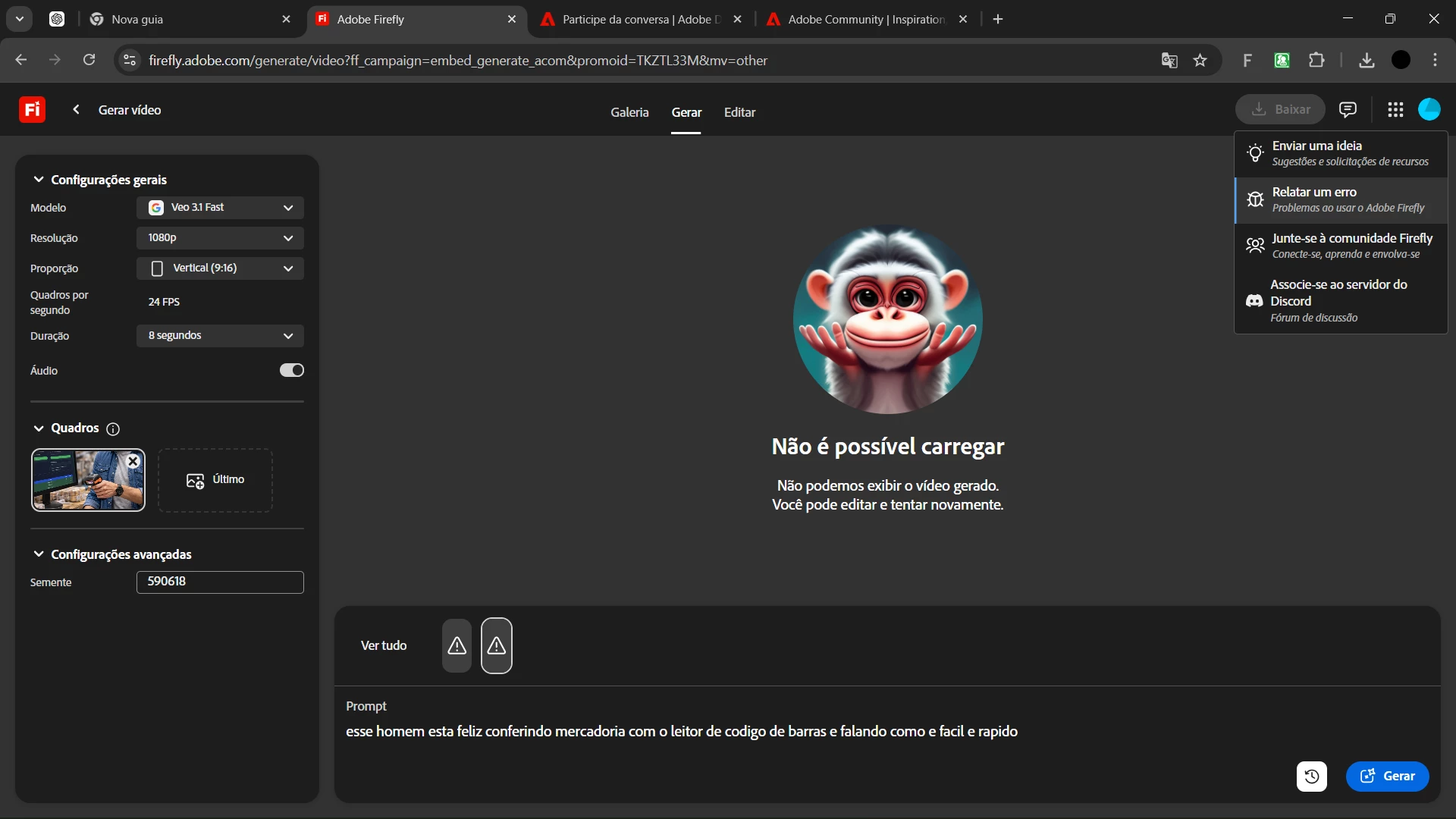Collapse the Configurações gerais section
Image resolution: width=1456 pixels, height=819 pixels.
point(39,180)
